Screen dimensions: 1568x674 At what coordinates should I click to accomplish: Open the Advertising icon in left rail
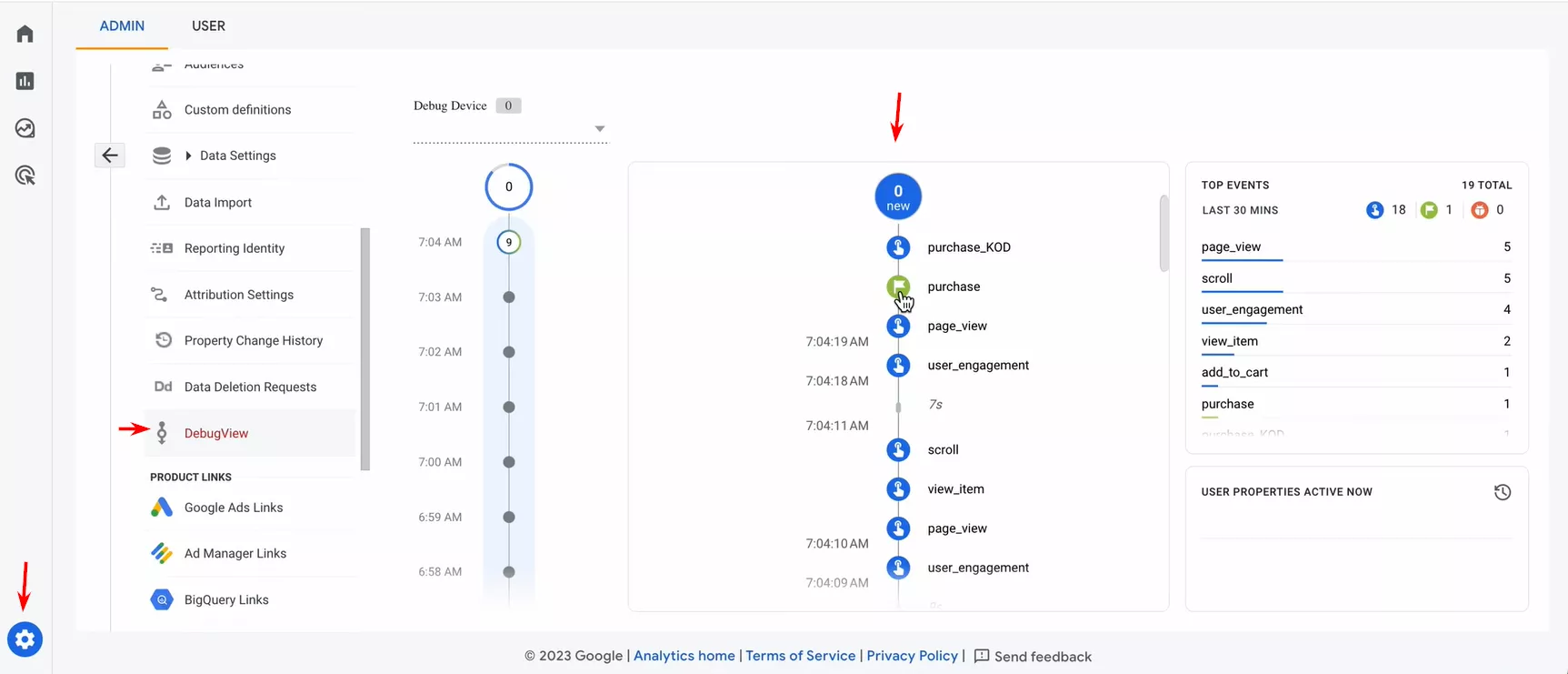(25, 176)
